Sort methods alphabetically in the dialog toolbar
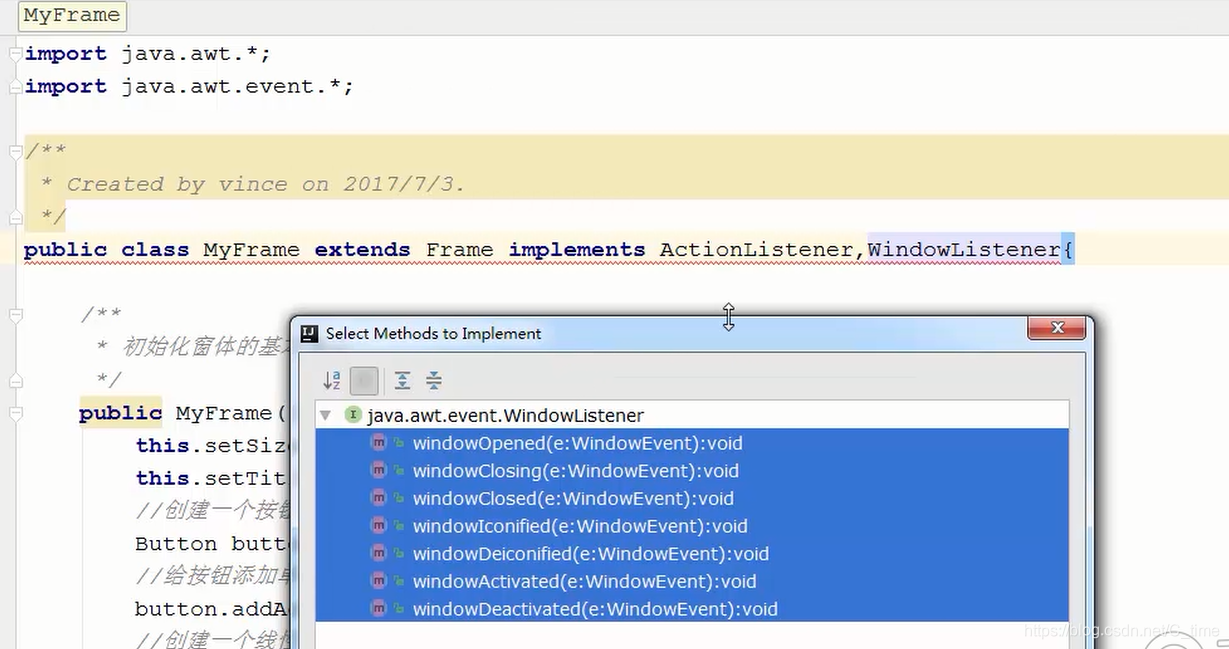 pyautogui.click(x=332, y=380)
